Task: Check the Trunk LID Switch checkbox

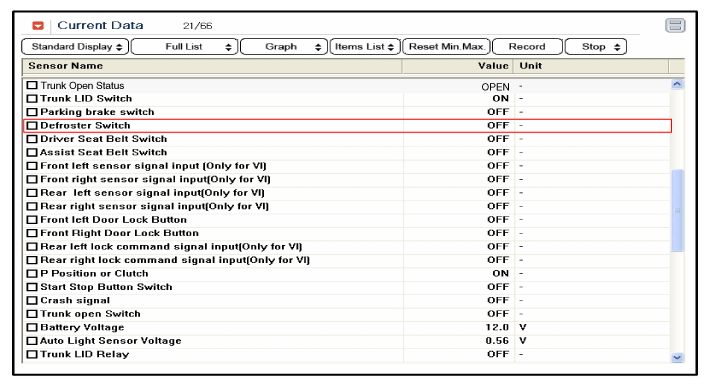Action: [32, 98]
